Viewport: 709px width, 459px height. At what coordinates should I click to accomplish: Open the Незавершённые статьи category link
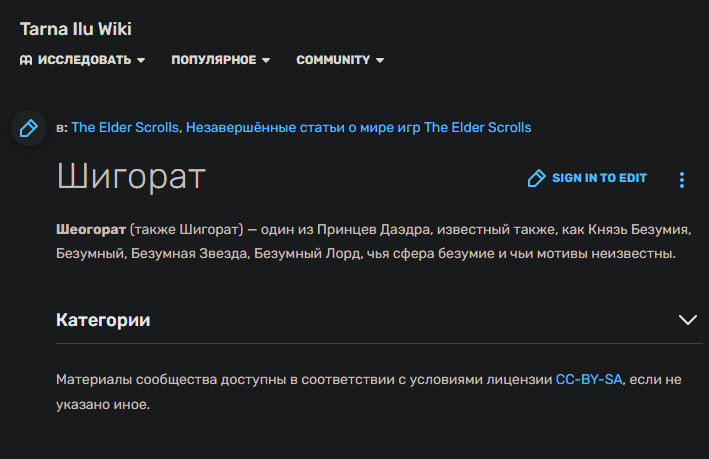(x=358, y=127)
